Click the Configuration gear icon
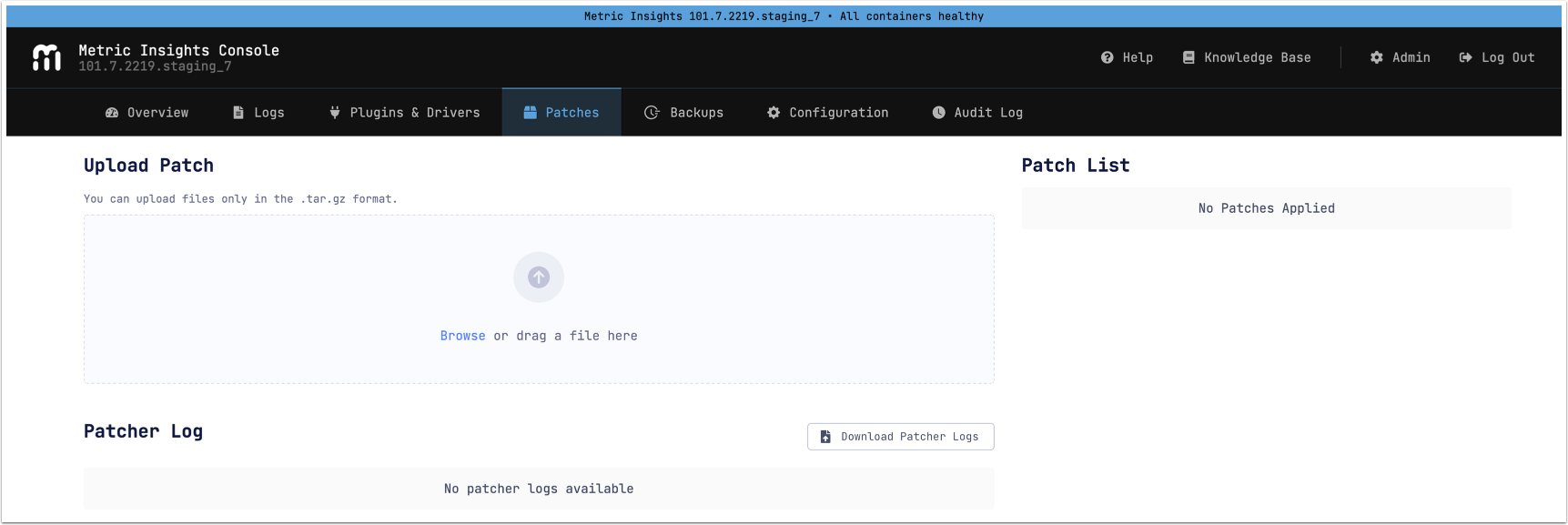 (x=774, y=113)
